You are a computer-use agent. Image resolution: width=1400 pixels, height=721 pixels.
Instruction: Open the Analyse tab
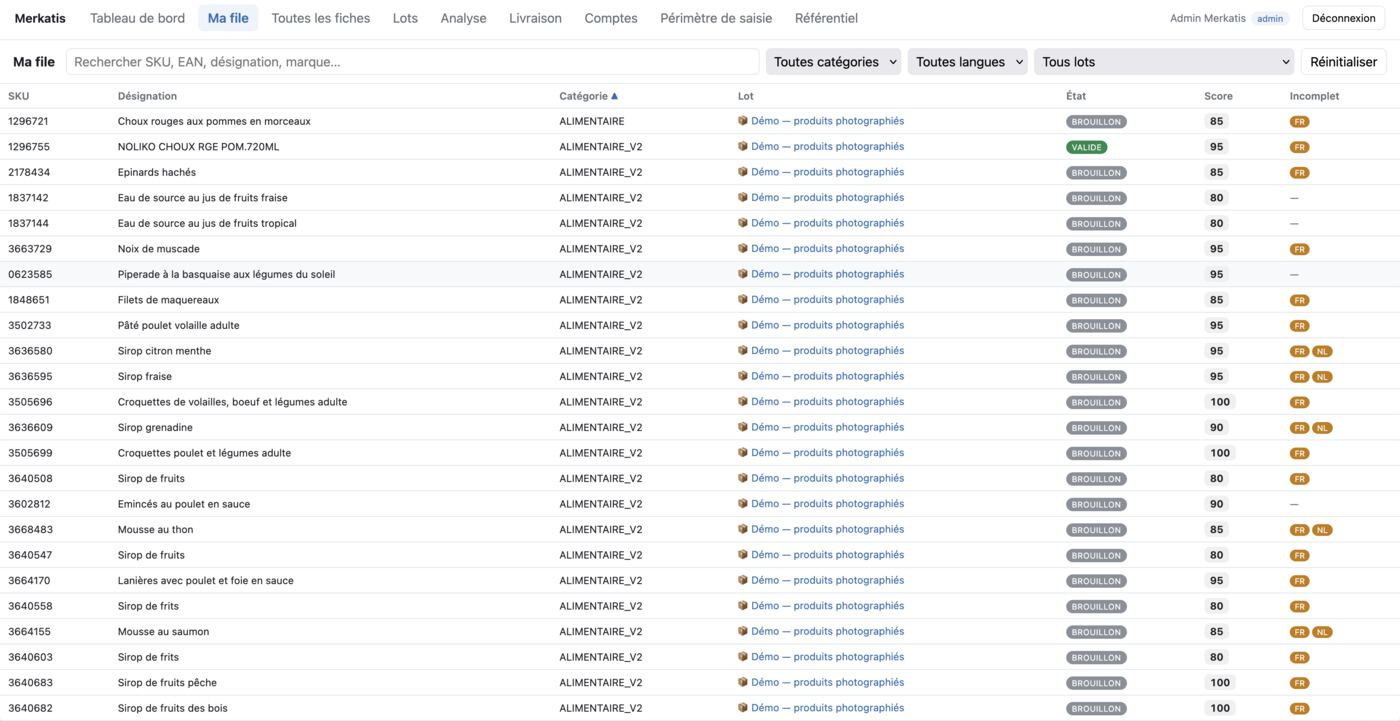463,18
